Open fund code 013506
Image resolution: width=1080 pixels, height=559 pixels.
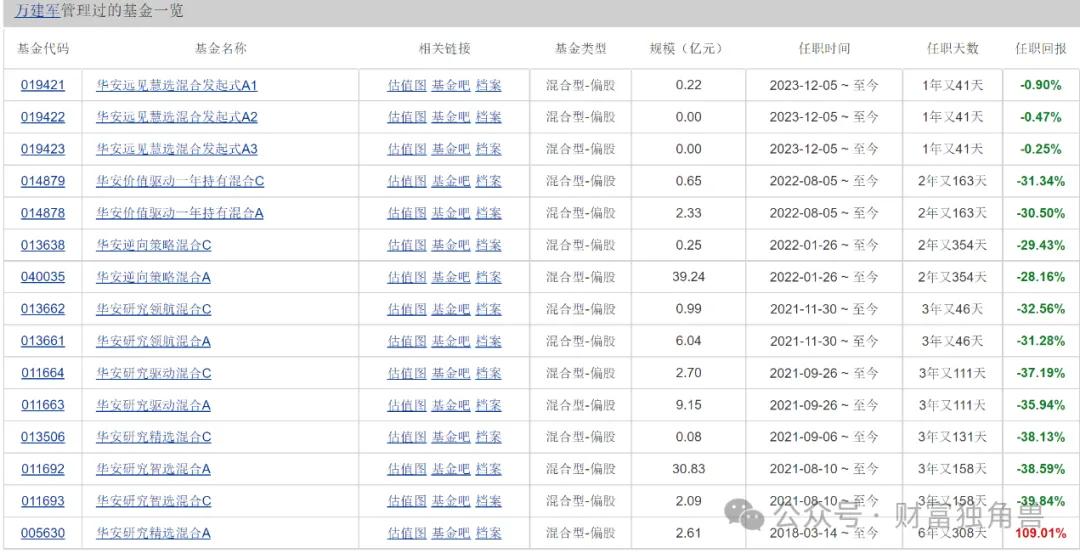tap(43, 437)
